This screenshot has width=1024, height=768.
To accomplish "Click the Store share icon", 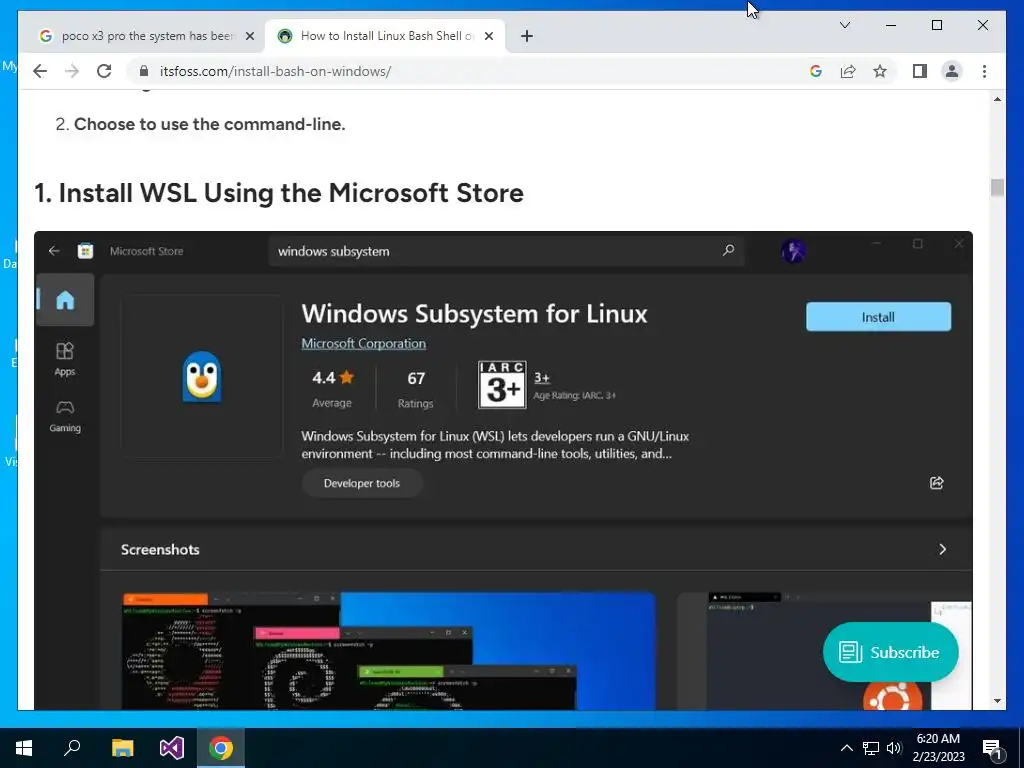I will click(x=936, y=483).
